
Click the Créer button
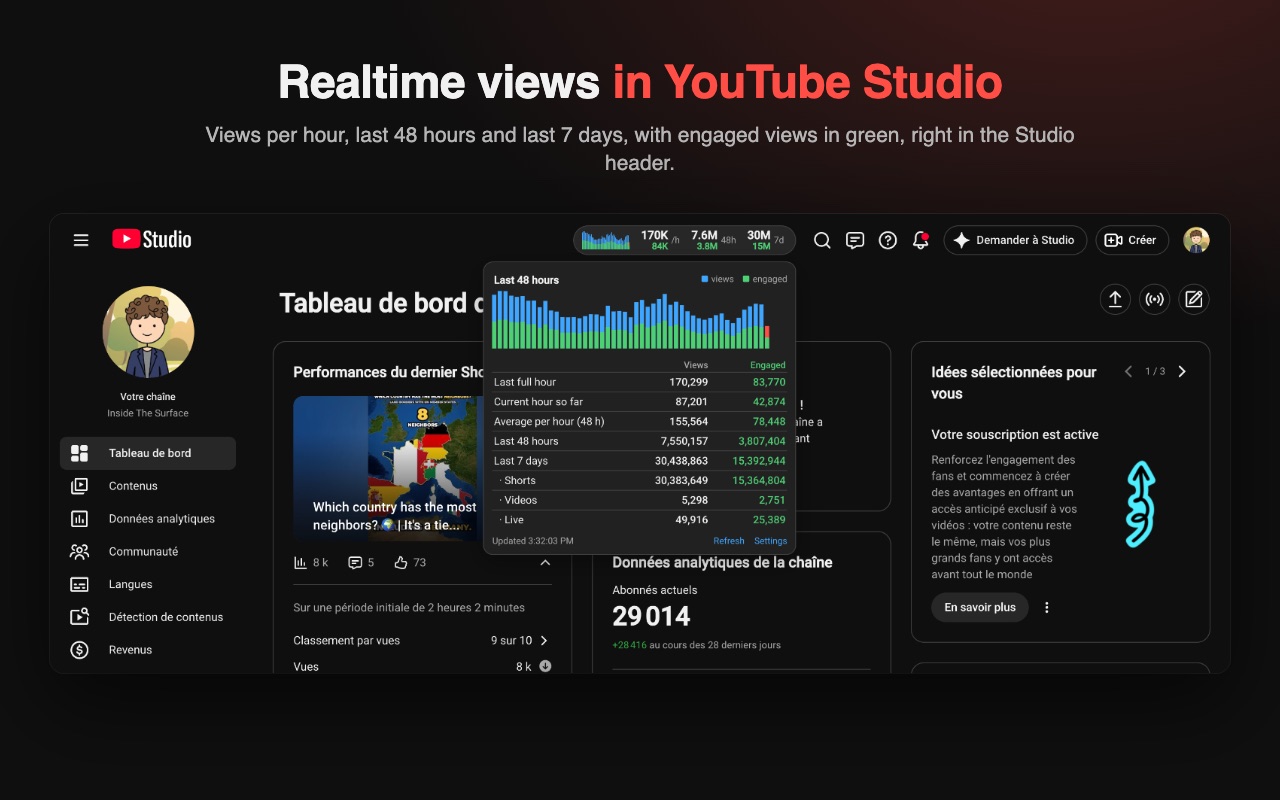coord(1132,240)
